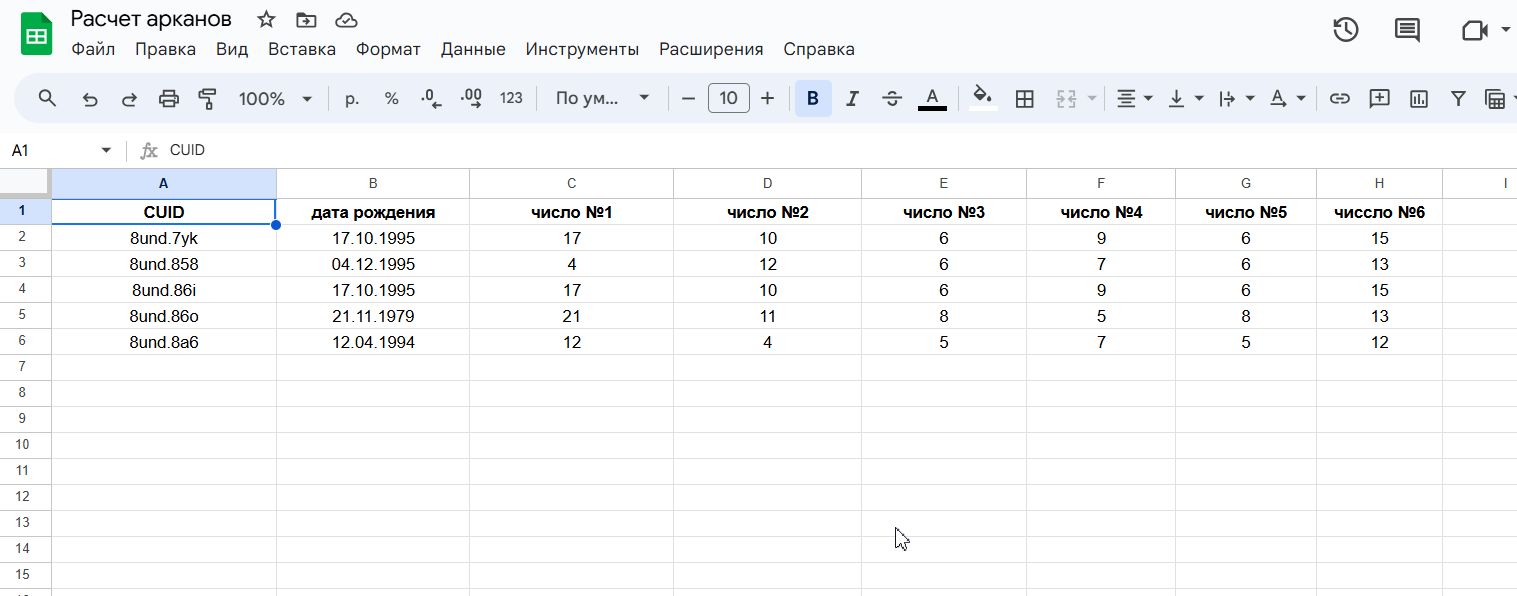Toggle italic formatting
Screen dimensions: 1517x596
point(852,98)
